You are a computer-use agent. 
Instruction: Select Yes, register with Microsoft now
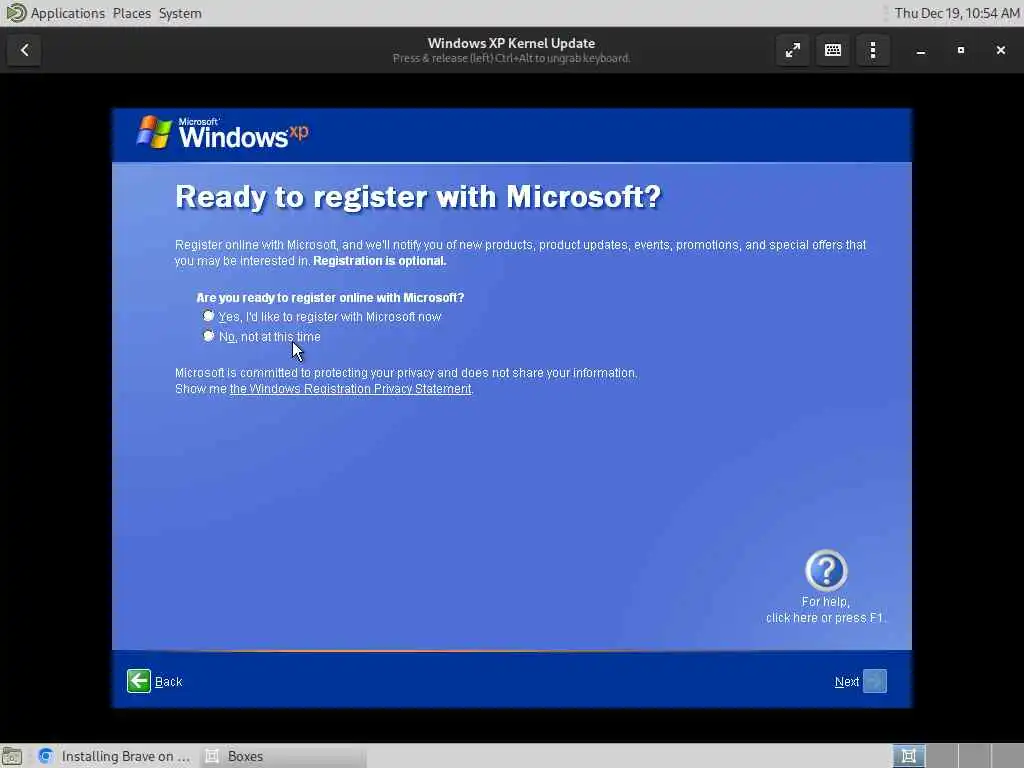(208, 316)
